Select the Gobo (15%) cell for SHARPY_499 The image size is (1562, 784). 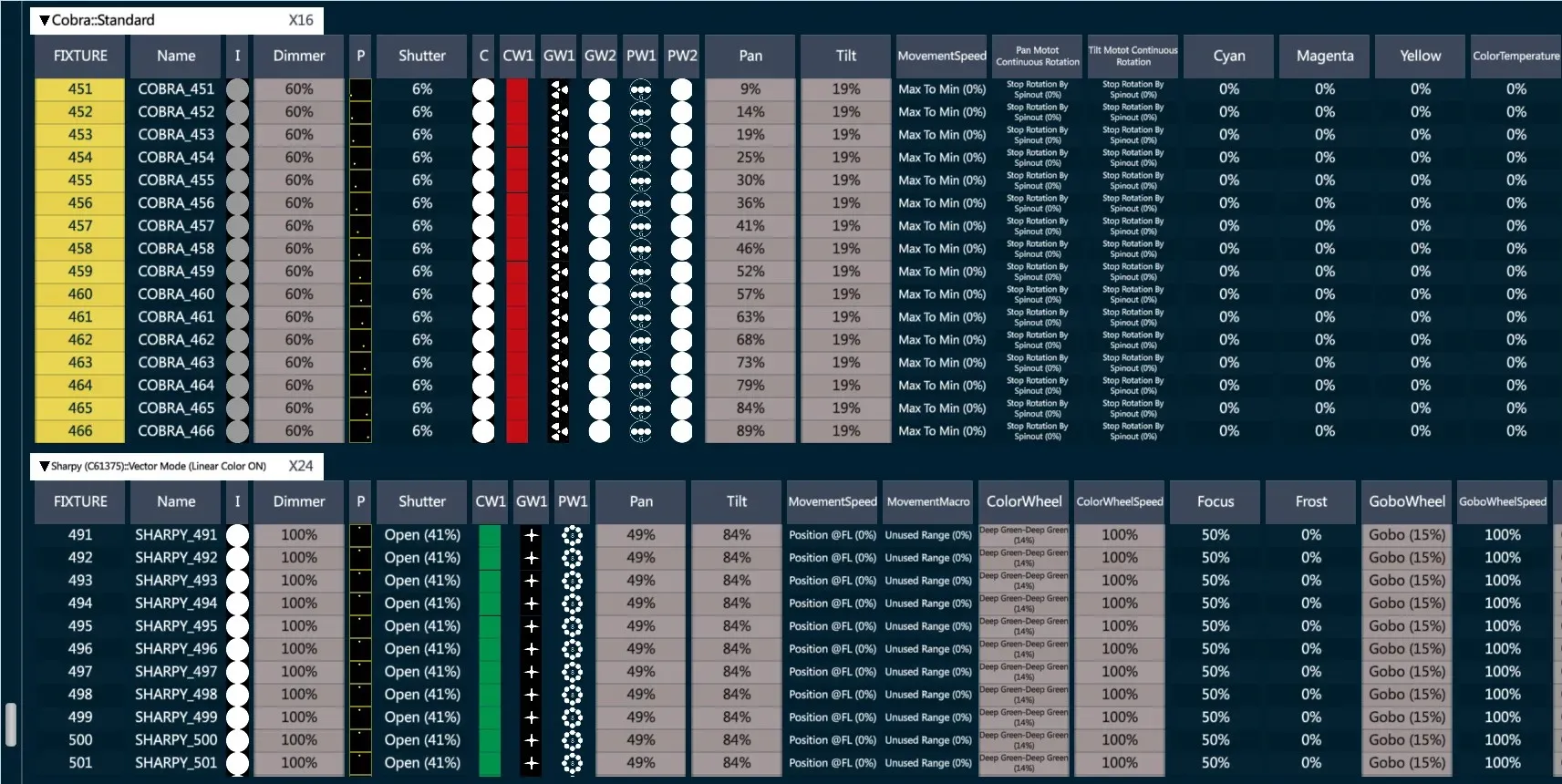(1407, 717)
